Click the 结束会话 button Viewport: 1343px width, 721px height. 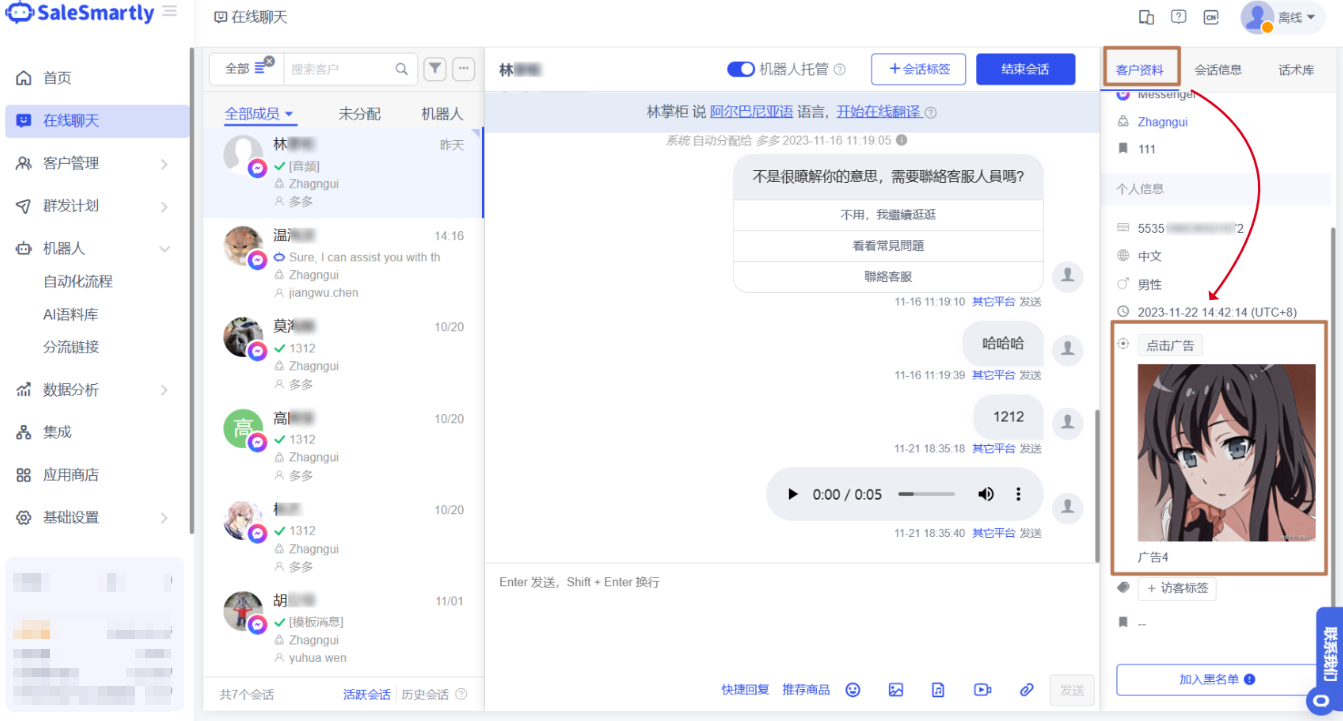pyautogui.click(x=1025, y=69)
